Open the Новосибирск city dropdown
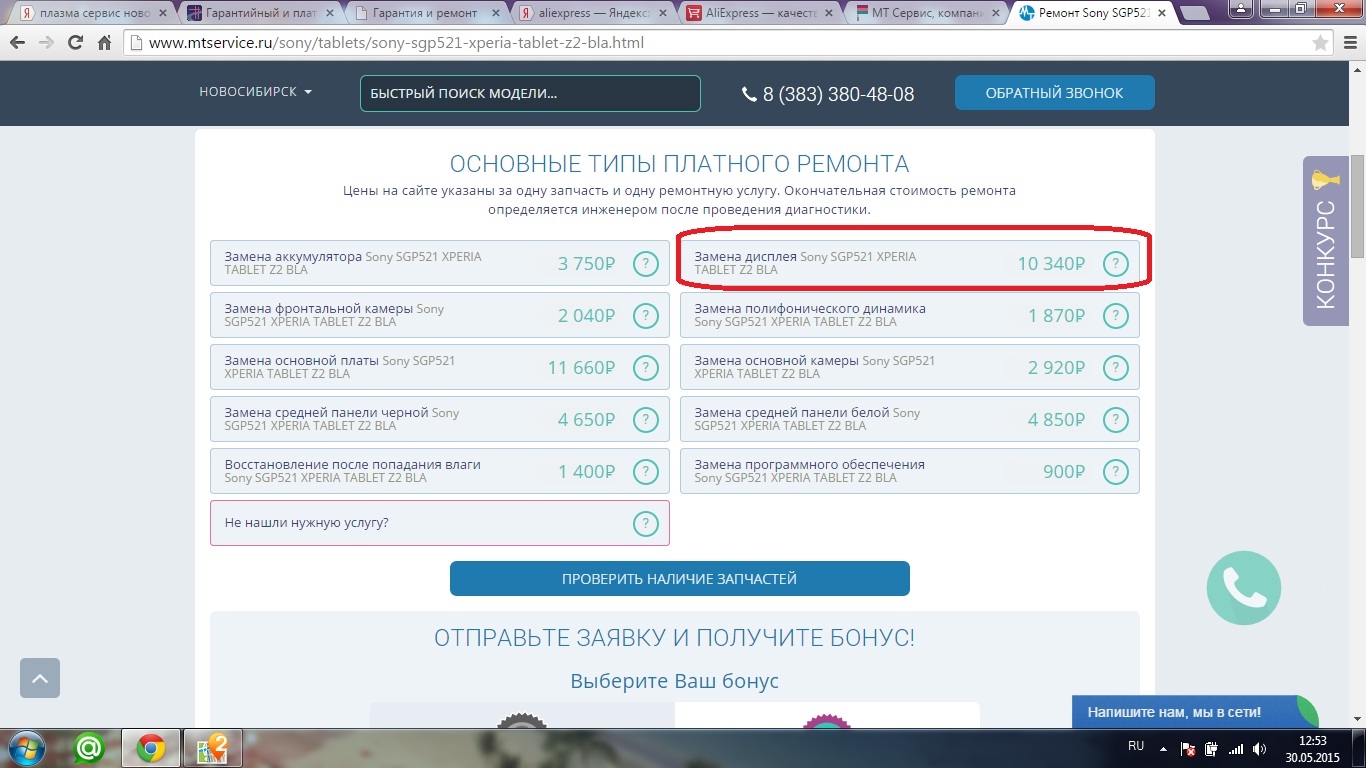The width and height of the screenshot is (1366, 768). pos(256,92)
